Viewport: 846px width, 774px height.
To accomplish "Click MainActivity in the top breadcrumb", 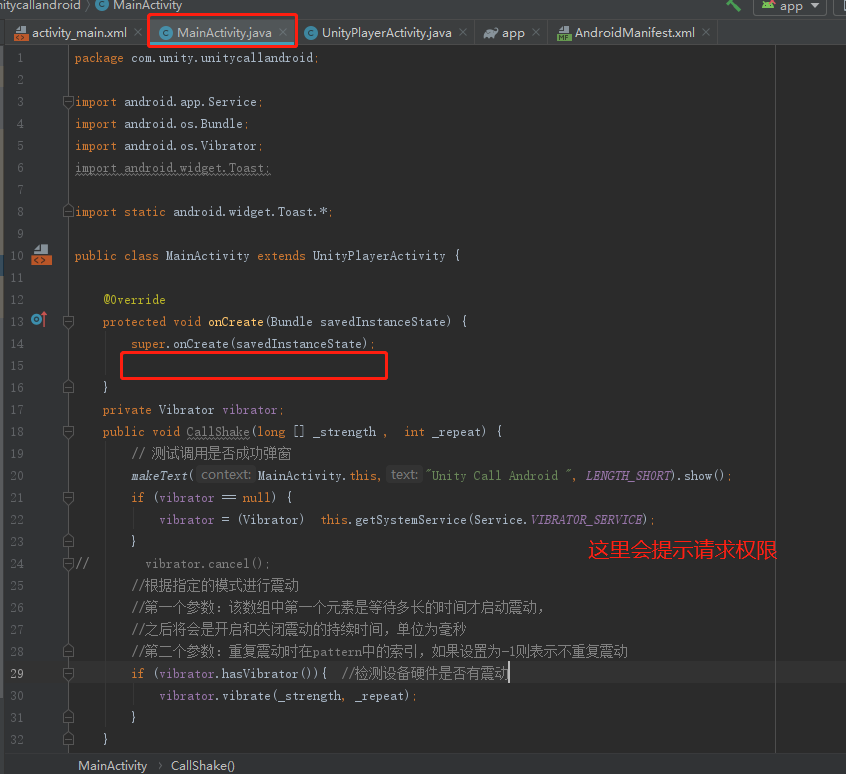I will click(147, 5).
